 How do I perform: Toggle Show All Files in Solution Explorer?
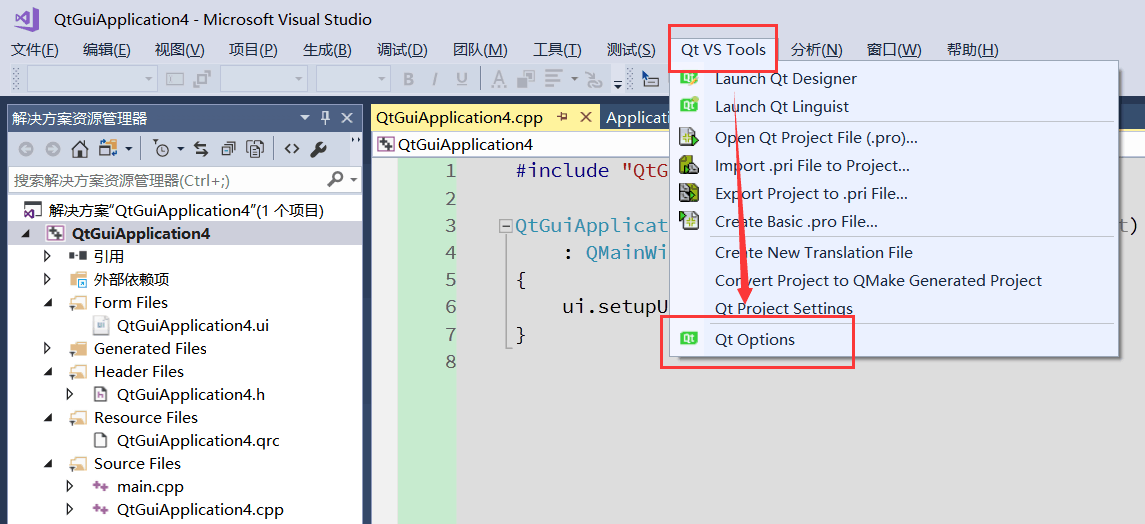click(256, 149)
